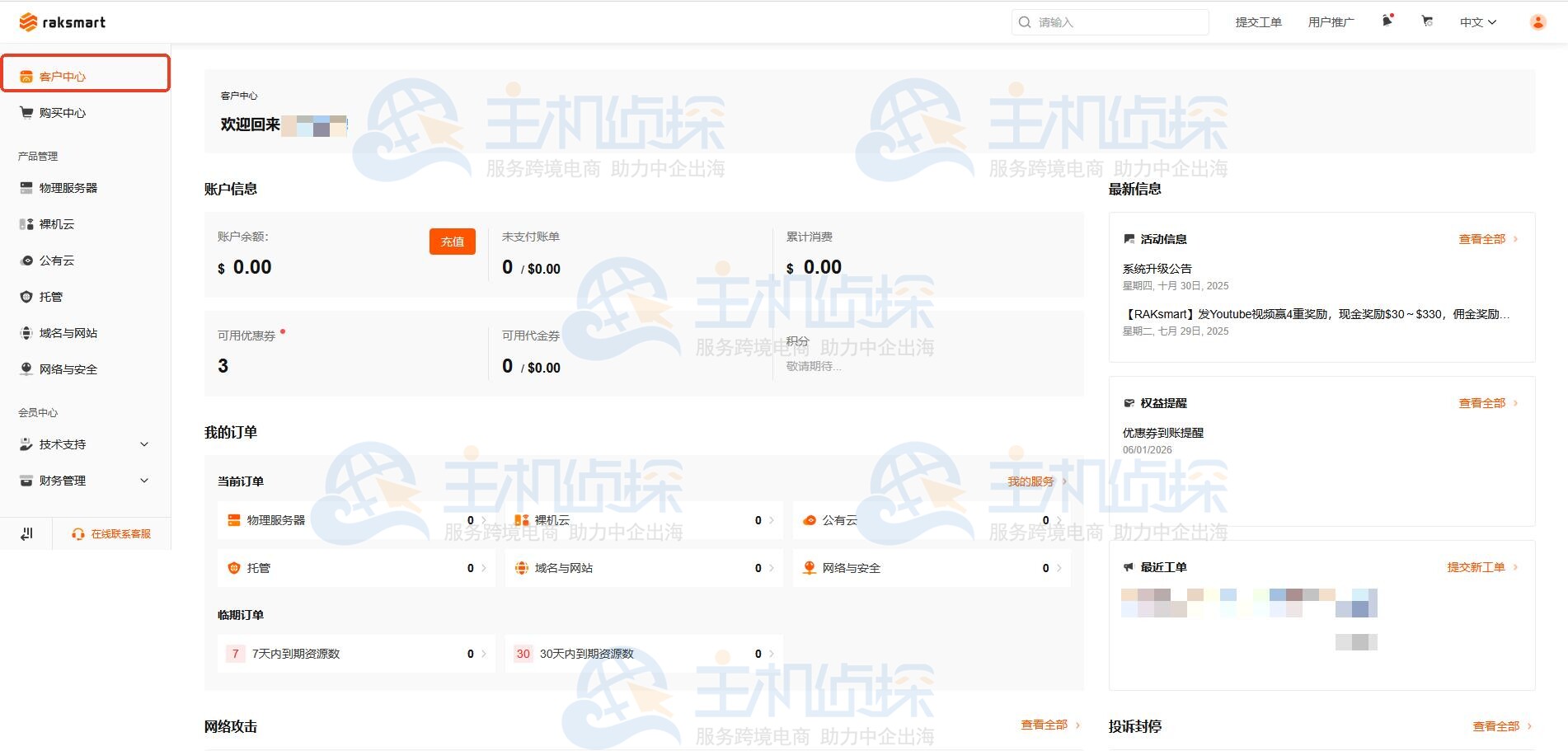Click the 托管 sidebar icon
Viewport: 1568px width, 751px height.
[51, 296]
